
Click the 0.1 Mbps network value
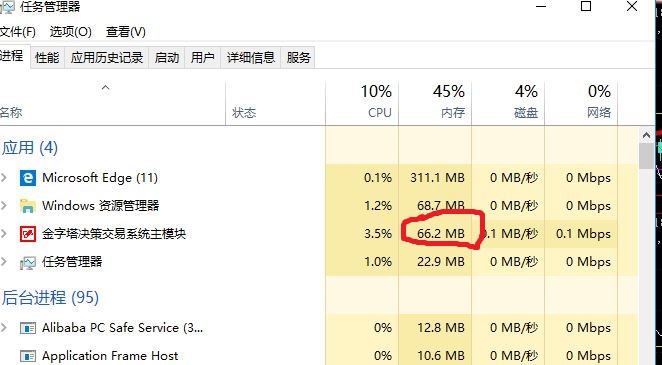583,233
